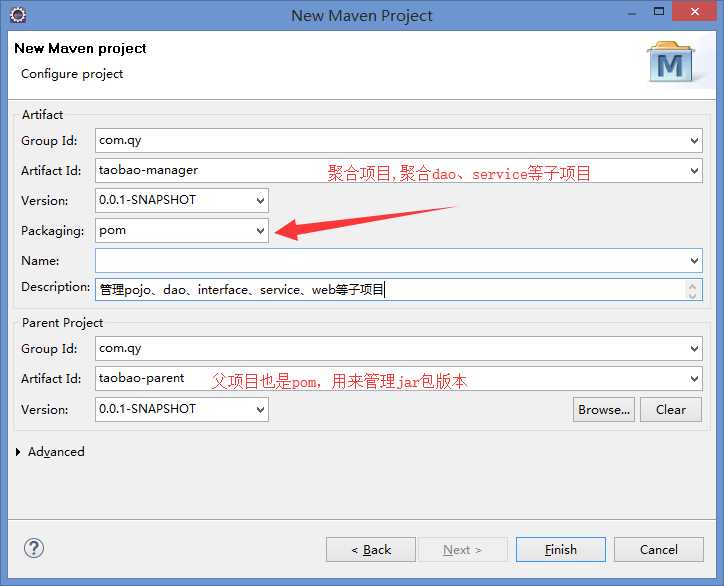Click the "Configure project" subtitle text

[x=72, y=74]
